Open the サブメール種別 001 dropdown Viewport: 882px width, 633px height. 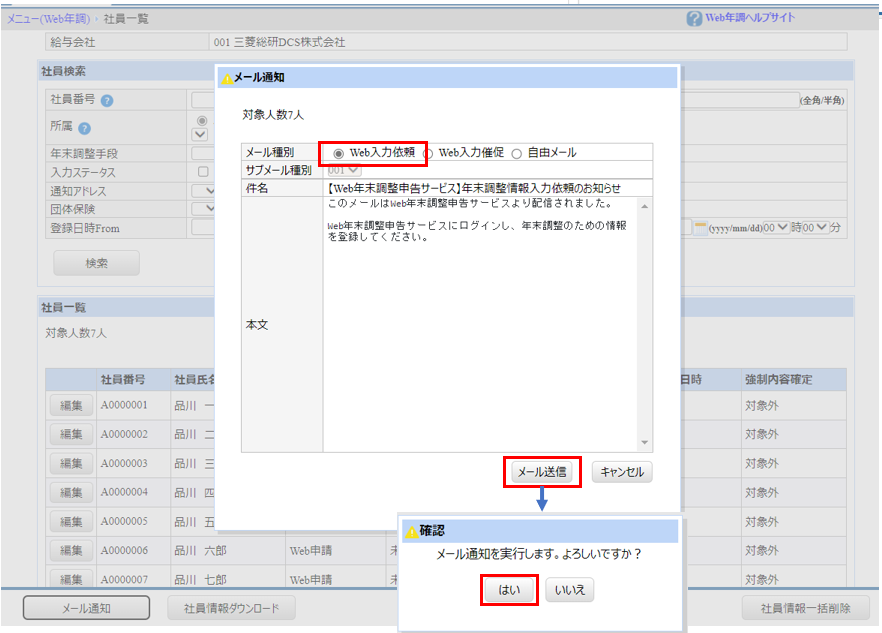click(x=344, y=170)
